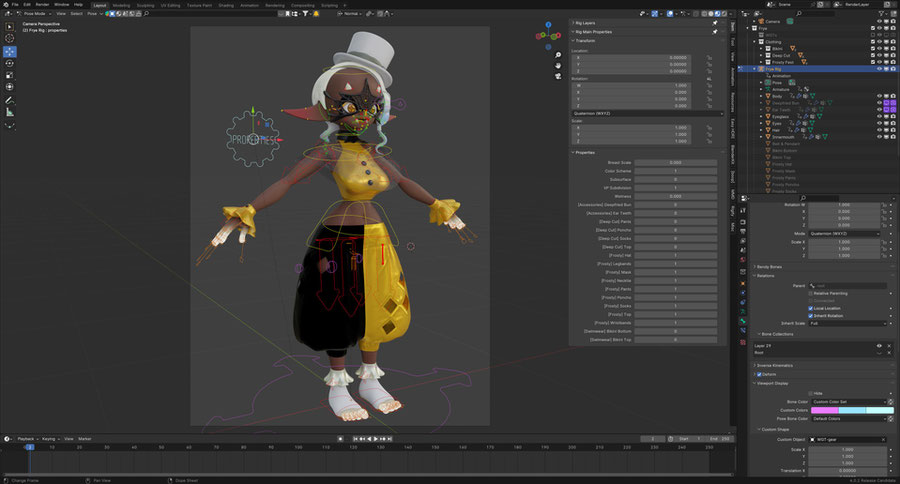Open the Render menu
Viewport: 900px width, 484px height.
coord(42,5)
